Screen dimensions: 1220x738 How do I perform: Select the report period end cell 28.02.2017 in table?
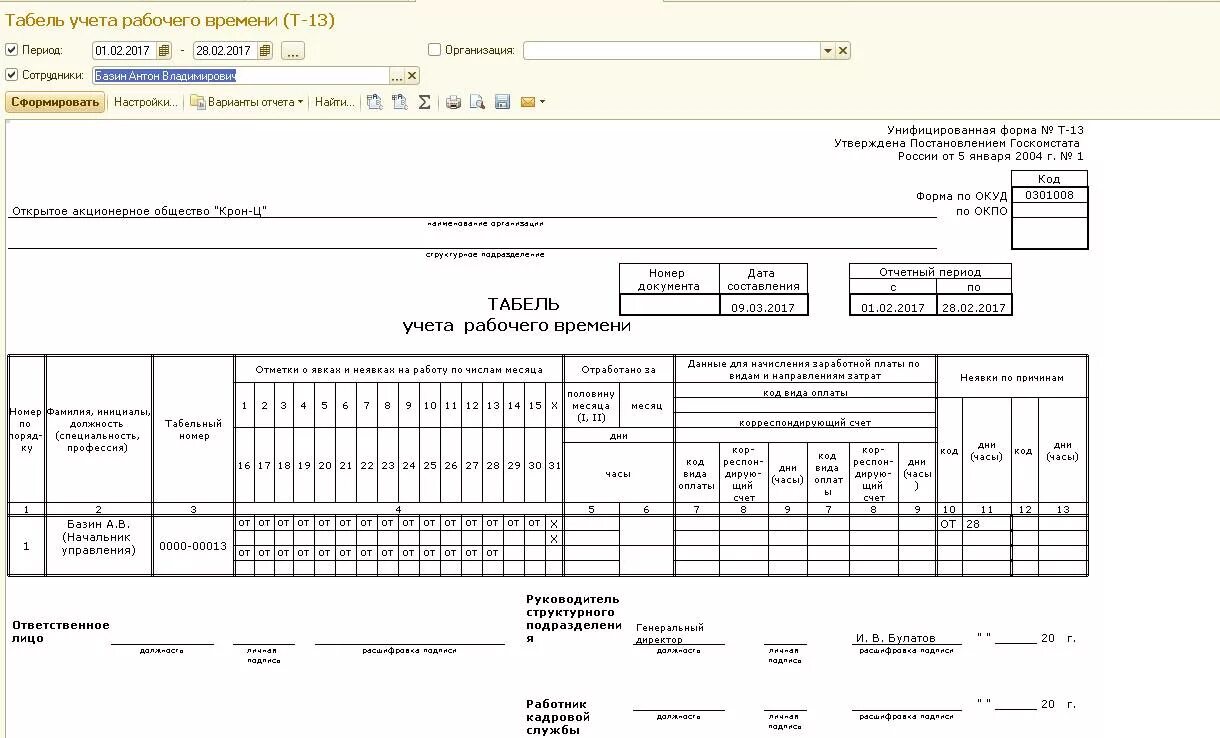tap(974, 307)
